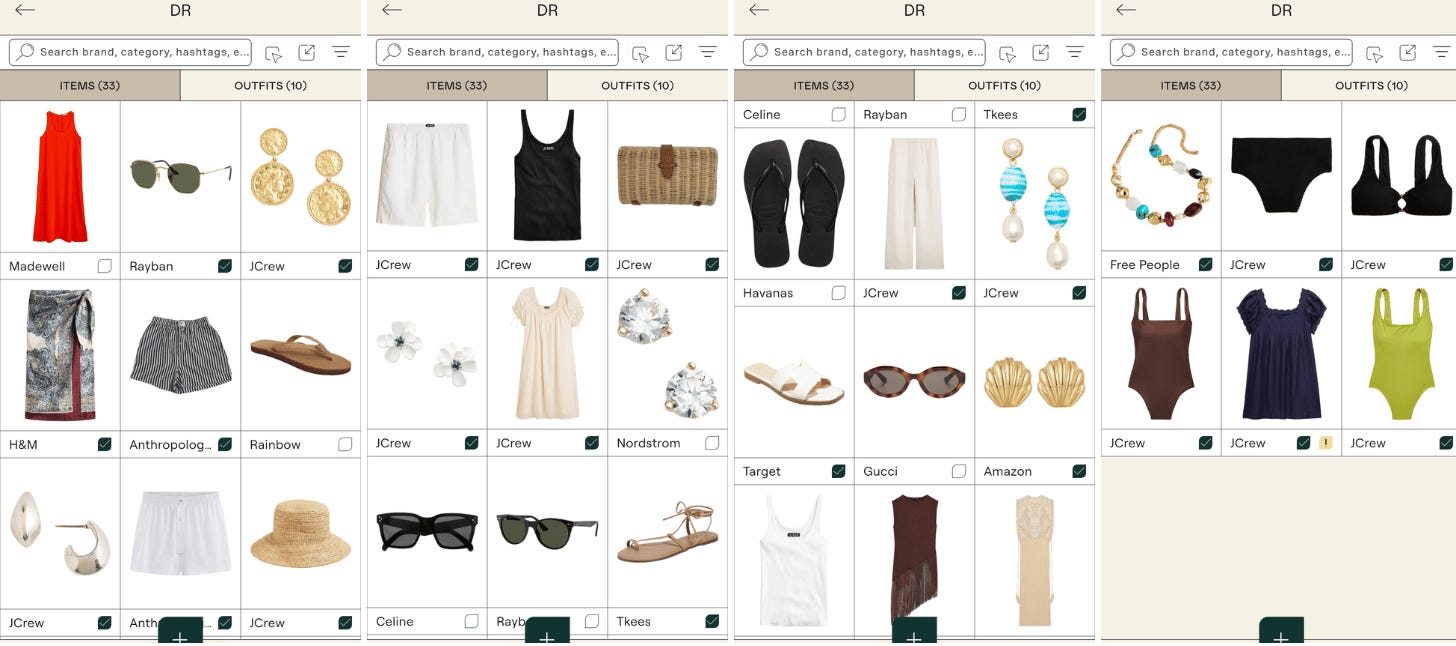Image resolution: width=1456 pixels, height=646 pixels.
Task: Tick the Nordstrom stud earrings checkbox
Action: pos(712,443)
